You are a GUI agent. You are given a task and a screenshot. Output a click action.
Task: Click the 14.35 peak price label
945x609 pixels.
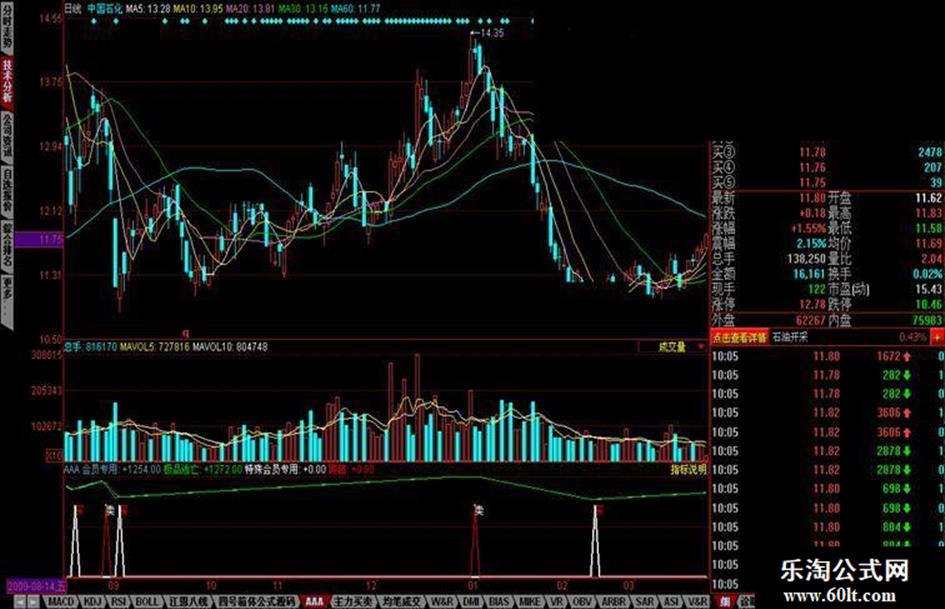click(x=492, y=33)
